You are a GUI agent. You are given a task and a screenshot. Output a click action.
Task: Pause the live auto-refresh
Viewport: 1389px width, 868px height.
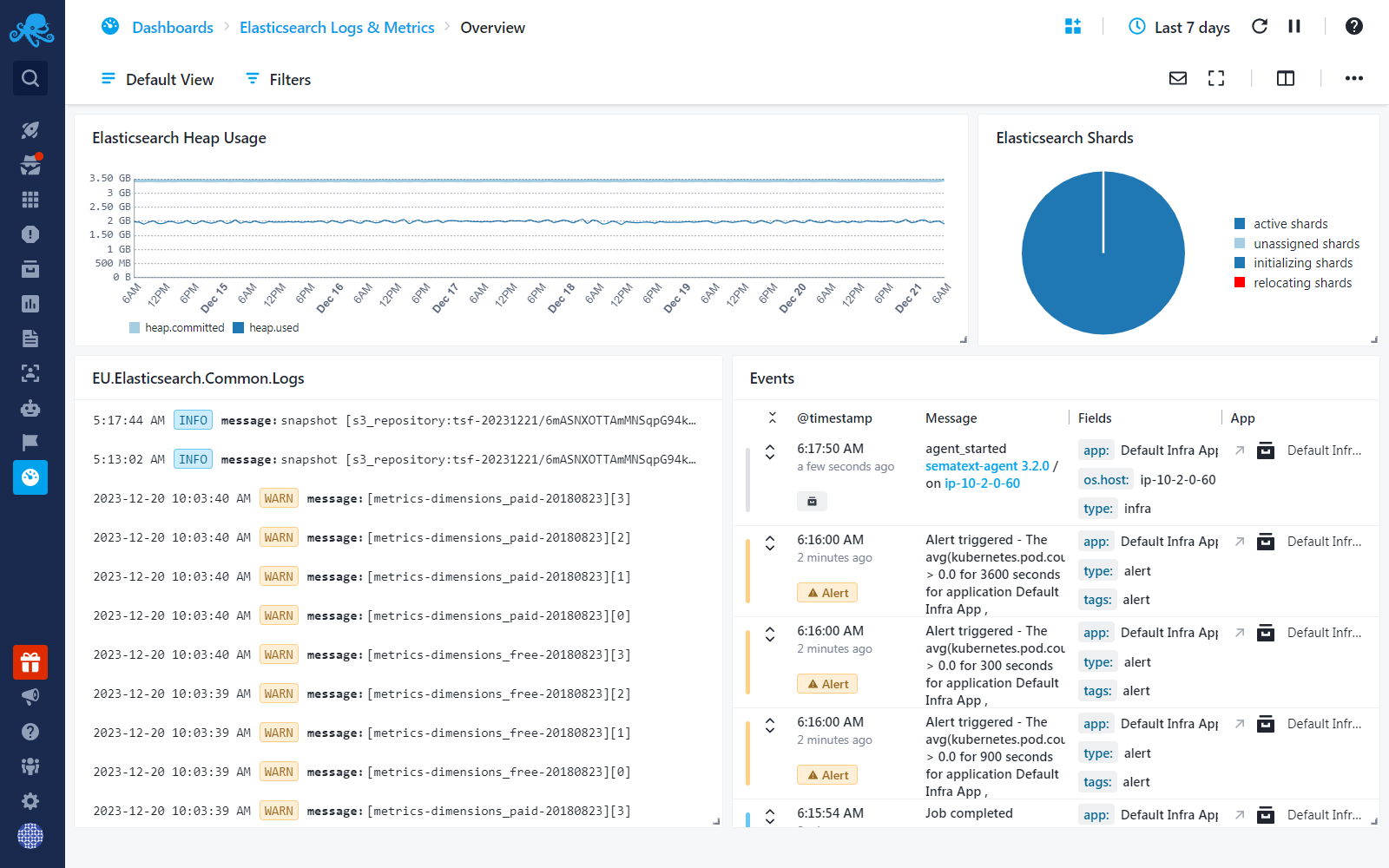pyautogui.click(x=1294, y=26)
